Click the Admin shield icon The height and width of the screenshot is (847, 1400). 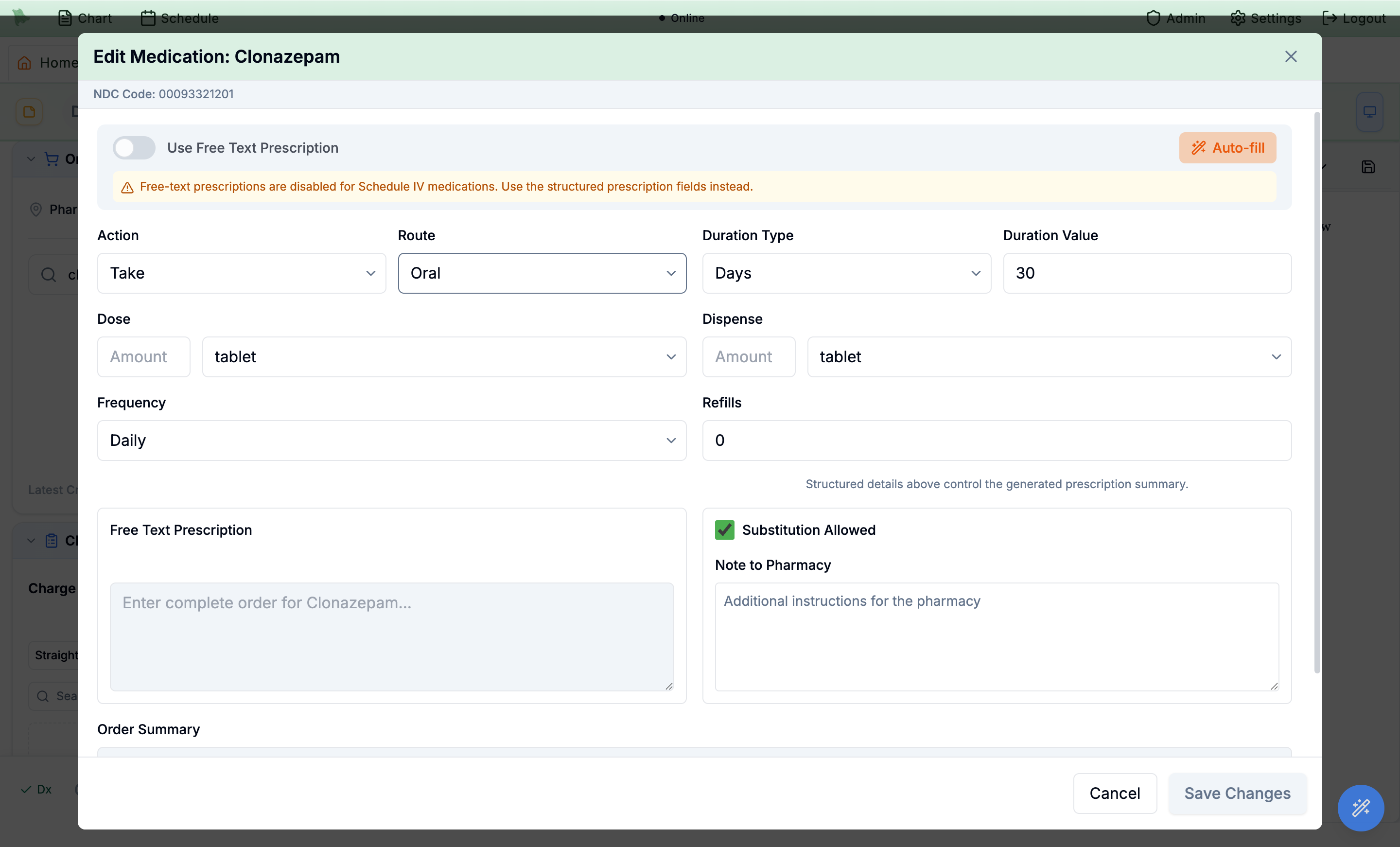pos(1153,18)
